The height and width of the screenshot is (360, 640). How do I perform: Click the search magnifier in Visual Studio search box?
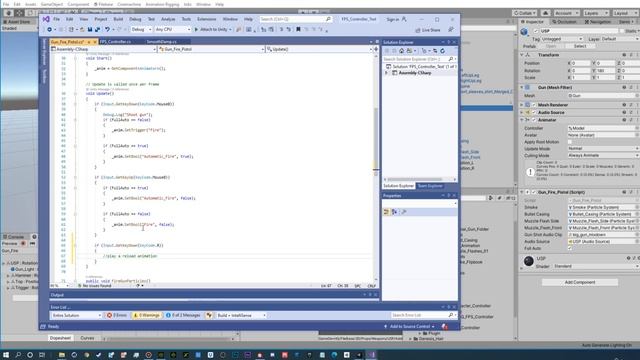click(328, 19)
